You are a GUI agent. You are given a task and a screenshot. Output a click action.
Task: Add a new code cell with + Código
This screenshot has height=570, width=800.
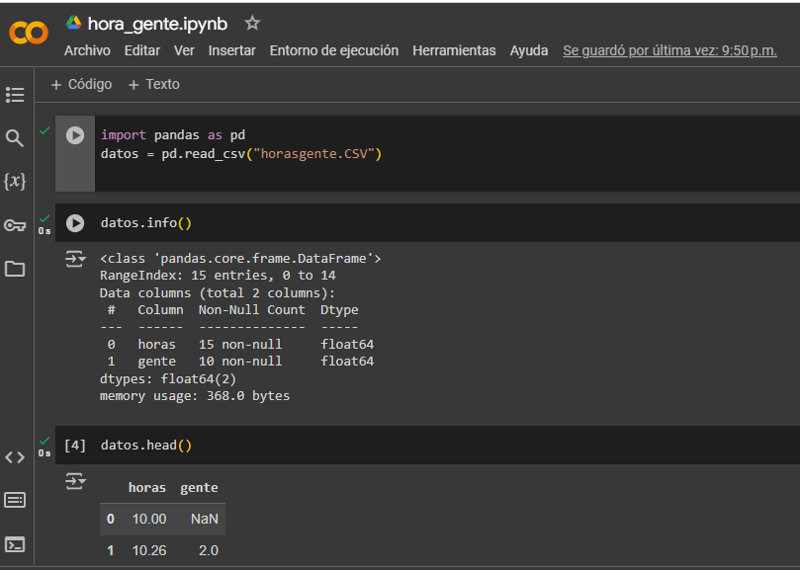coord(82,85)
